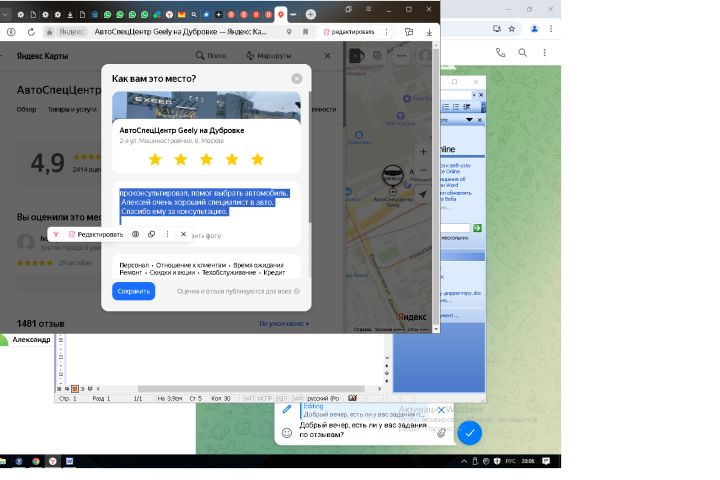This screenshot has height=480, width=720.
Task: Switch to the first WhatsApp browser tab
Action: coord(107,15)
